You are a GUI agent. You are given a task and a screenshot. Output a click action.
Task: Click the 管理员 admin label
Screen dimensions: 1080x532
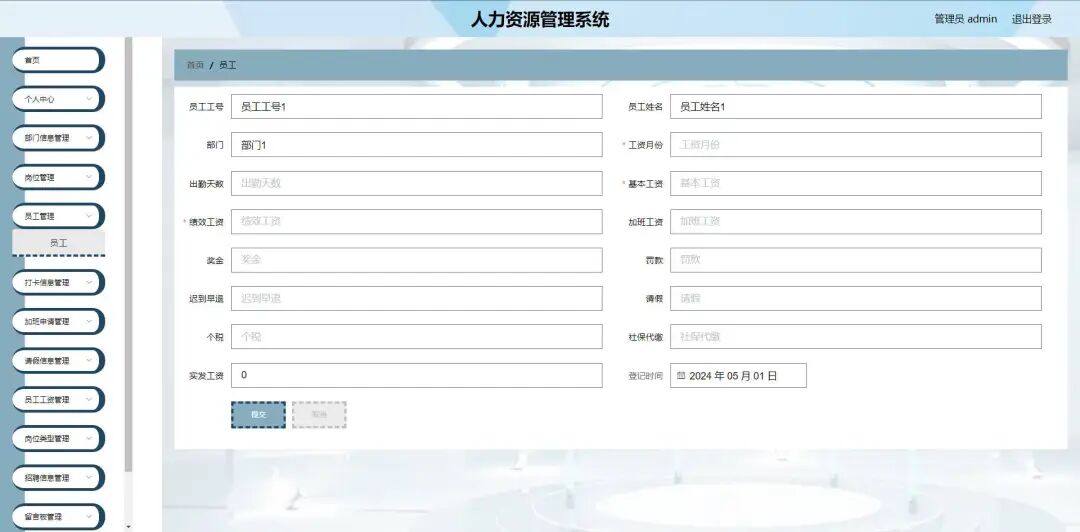965,19
